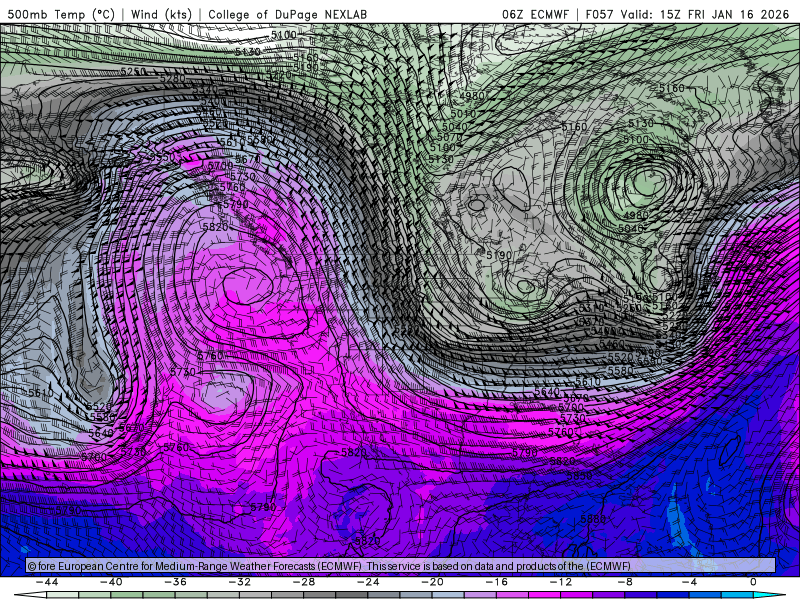Click the 5280 height contour label

pyautogui.click(x=172, y=78)
